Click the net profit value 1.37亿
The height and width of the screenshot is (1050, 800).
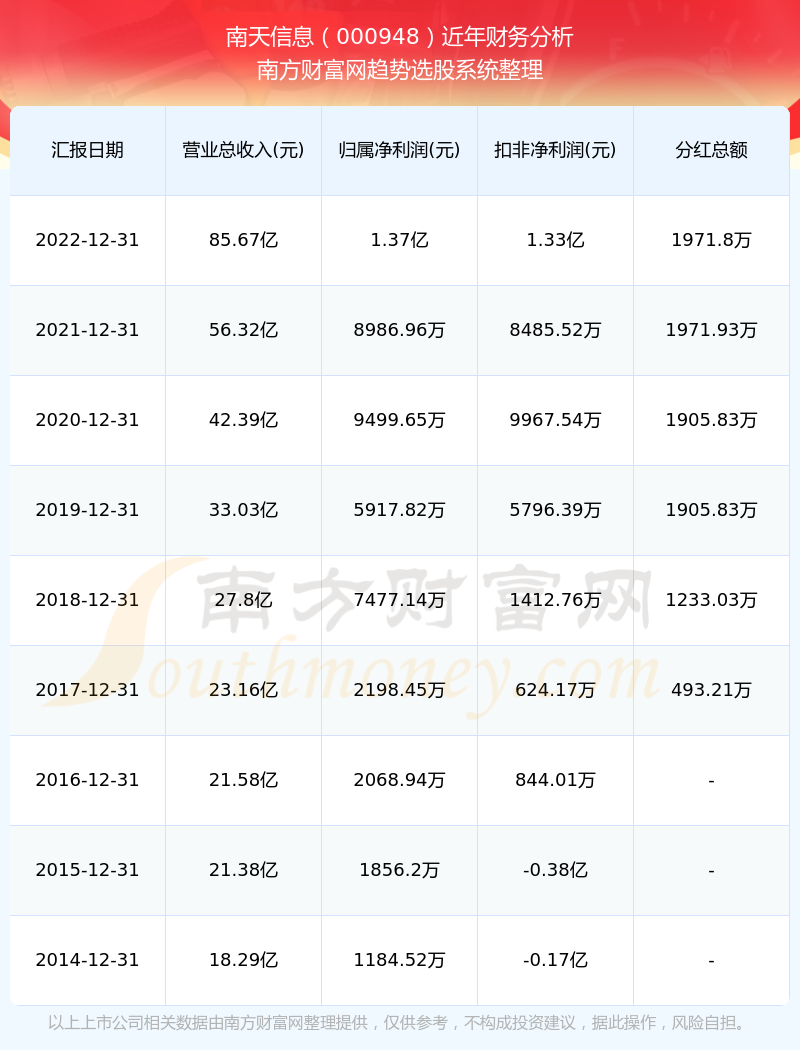(x=400, y=240)
